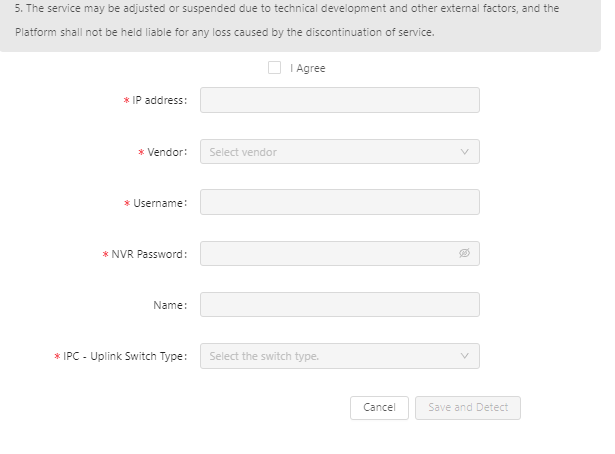Click the IP address field label
The image size is (615, 454).
pyautogui.click(x=160, y=100)
